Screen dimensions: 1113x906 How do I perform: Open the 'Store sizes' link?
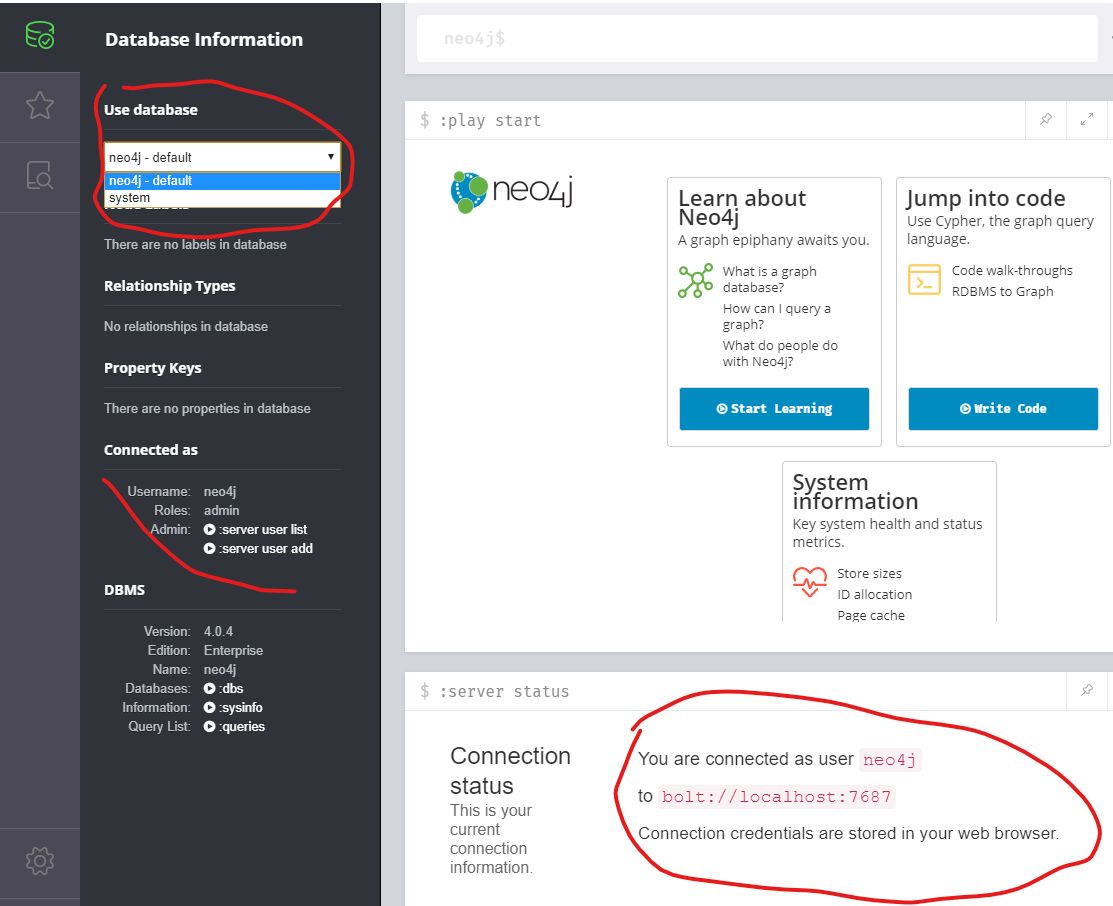pos(870,573)
